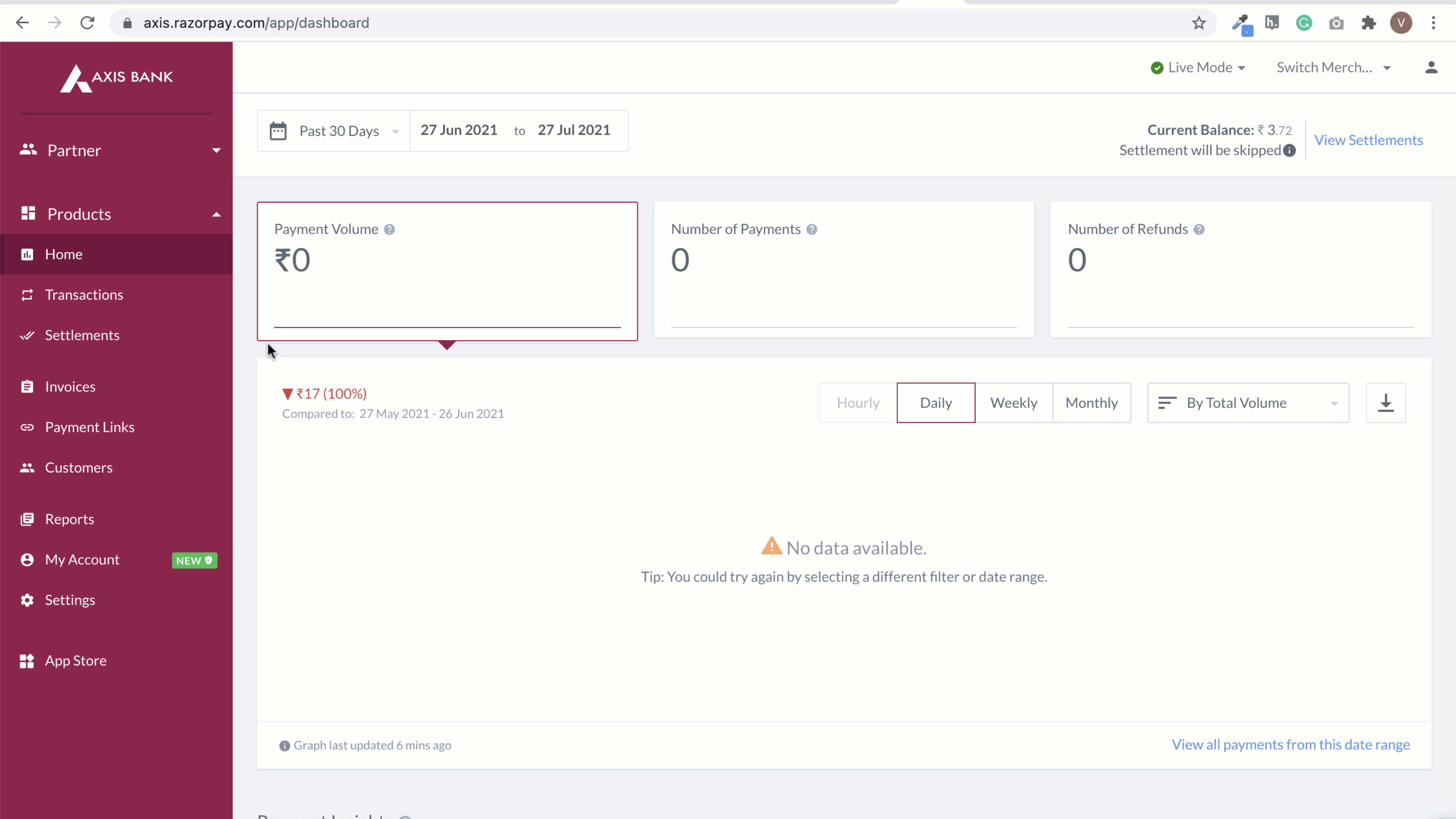Click the camera screenshot extension icon
The width and height of the screenshot is (1456, 819).
pyautogui.click(x=1336, y=23)
